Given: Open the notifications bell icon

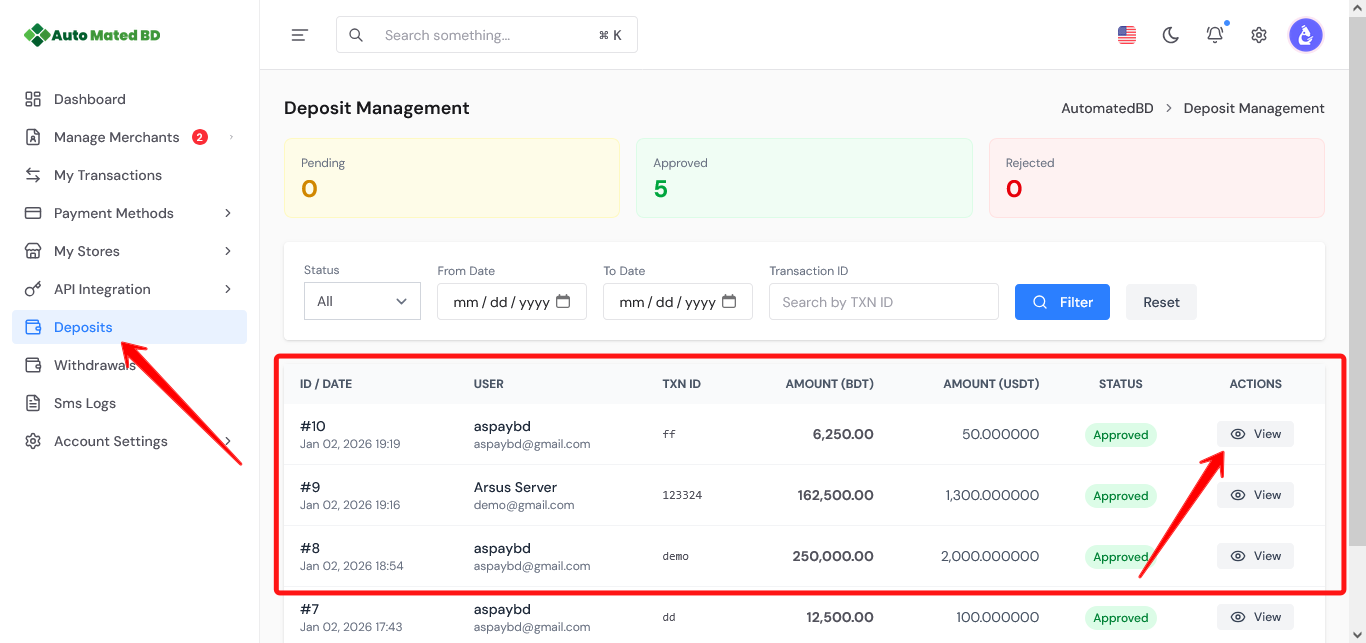Looking at the screenshot, I should point(1215,35).
